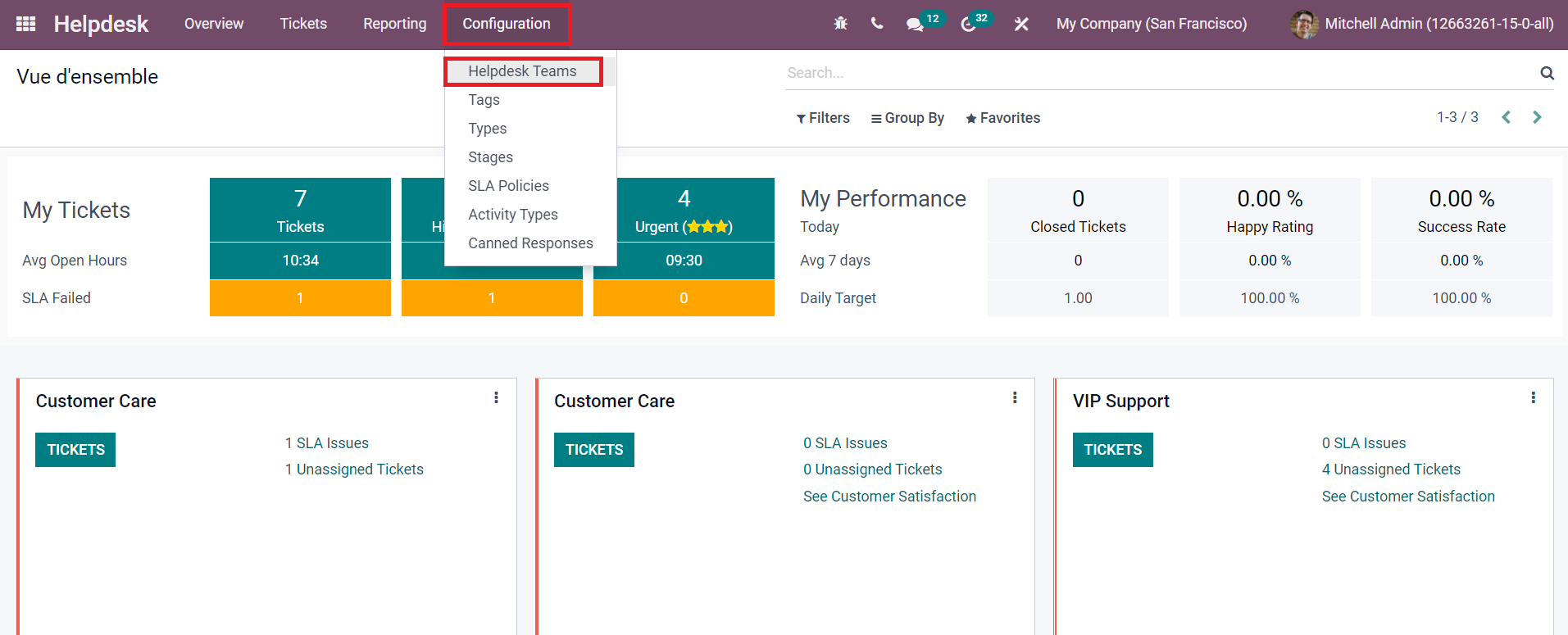Click the My Performance heading

pos(883,199)
